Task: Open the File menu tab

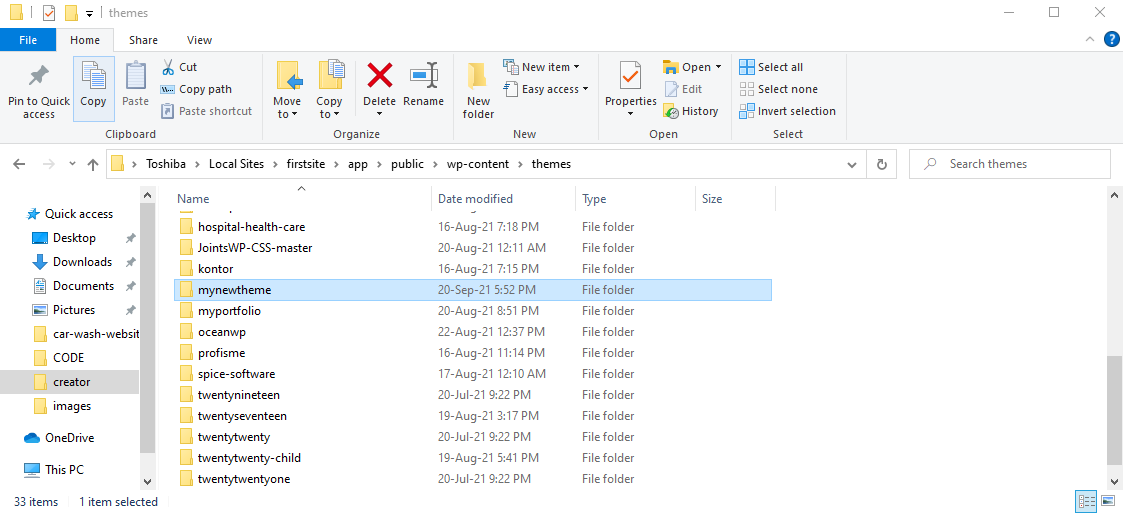Action: pos(28,40)
